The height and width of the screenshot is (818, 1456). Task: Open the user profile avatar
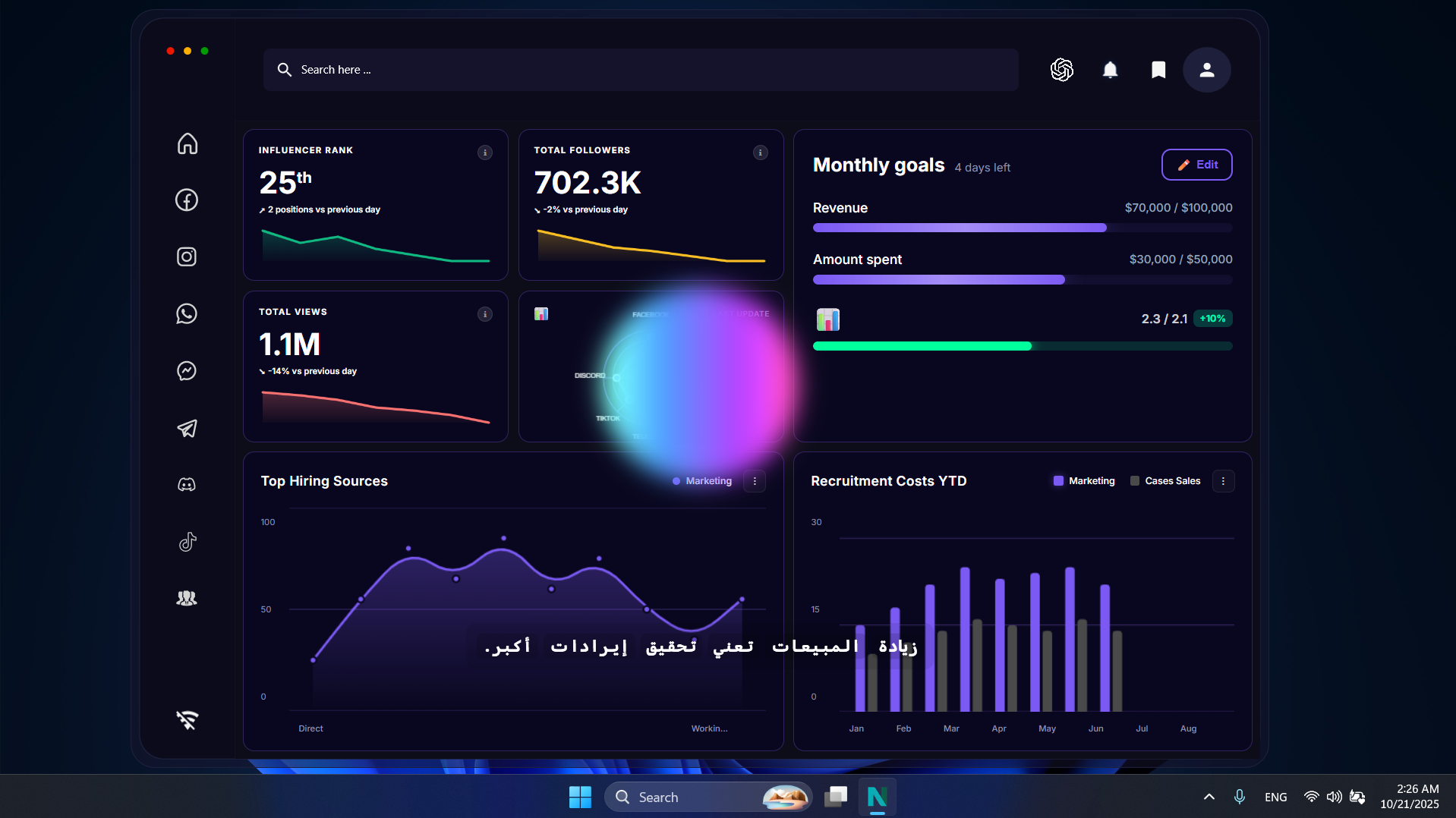click(1206, 69)
